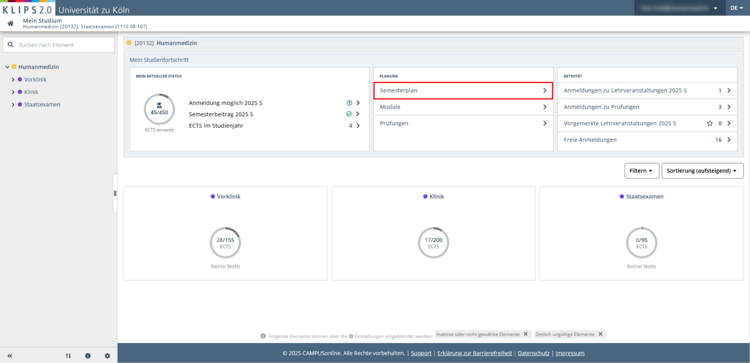This screenshot has height=363, width=750.
Task: Click the Klinik 17/200 ECTS progress ring
Action: [433, 243]
